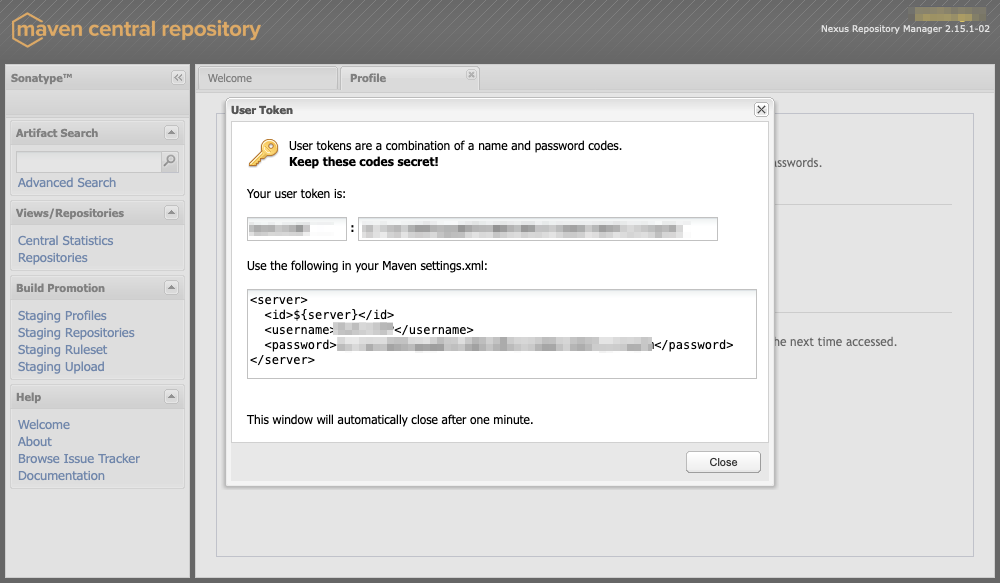
Task: Click the '</server>' closing tag line
Action: [282, 360]
